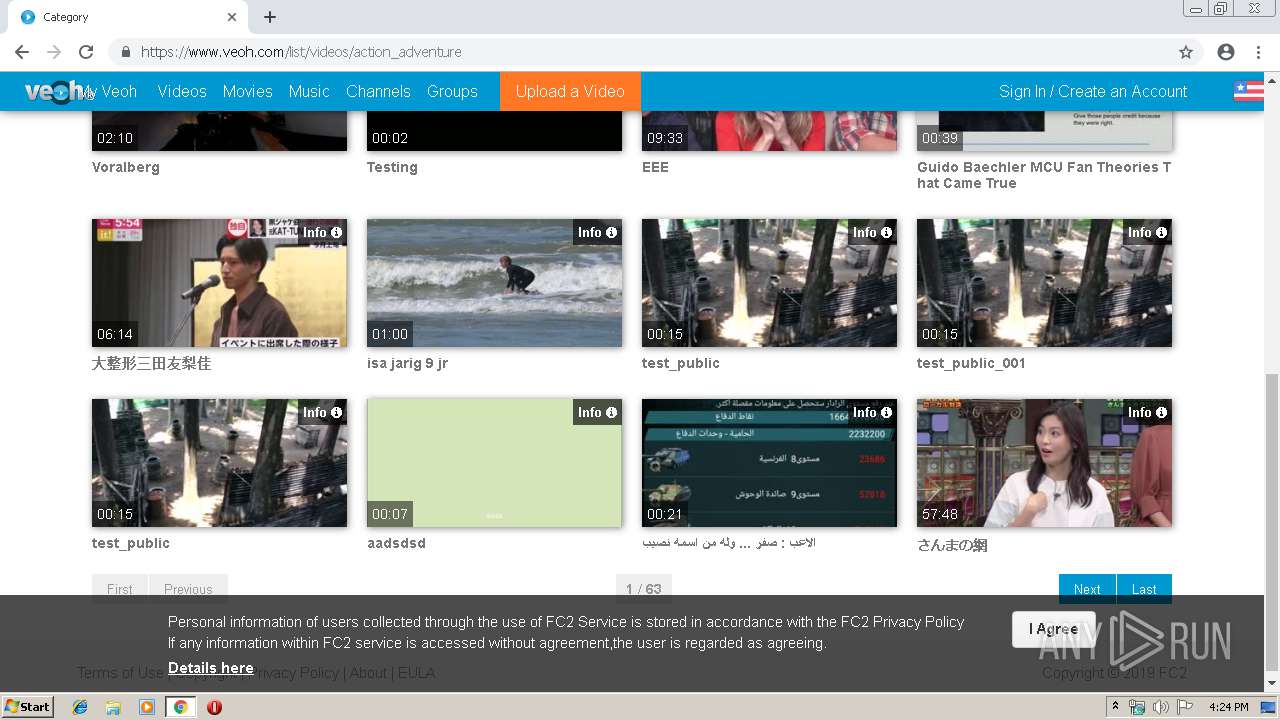
Task: Open EULA footer link
Action: click(417, 673)
